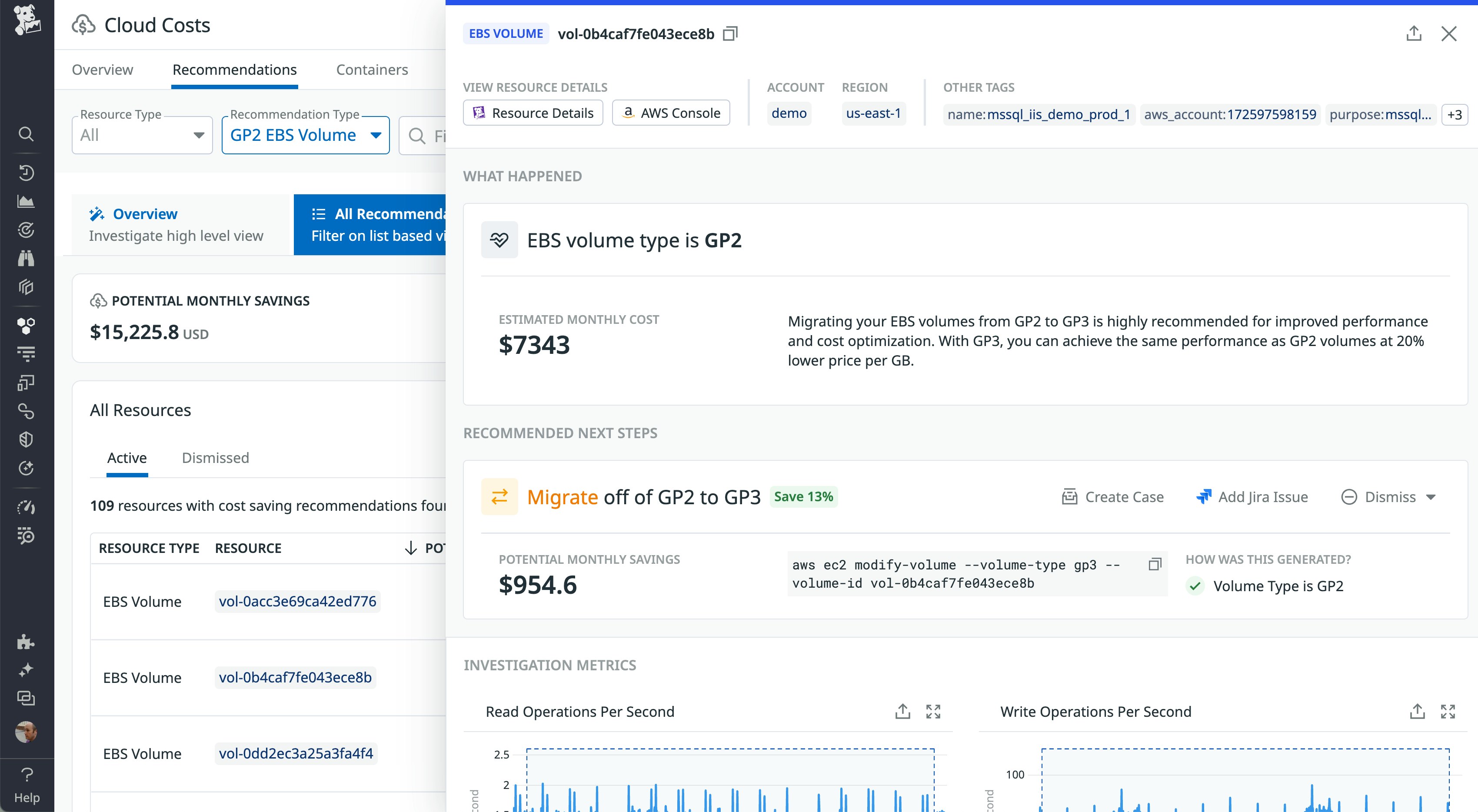Click the Integrations puzzle piece icon
This screenshot has width=1478, height=812.
(x=27, y=642)
